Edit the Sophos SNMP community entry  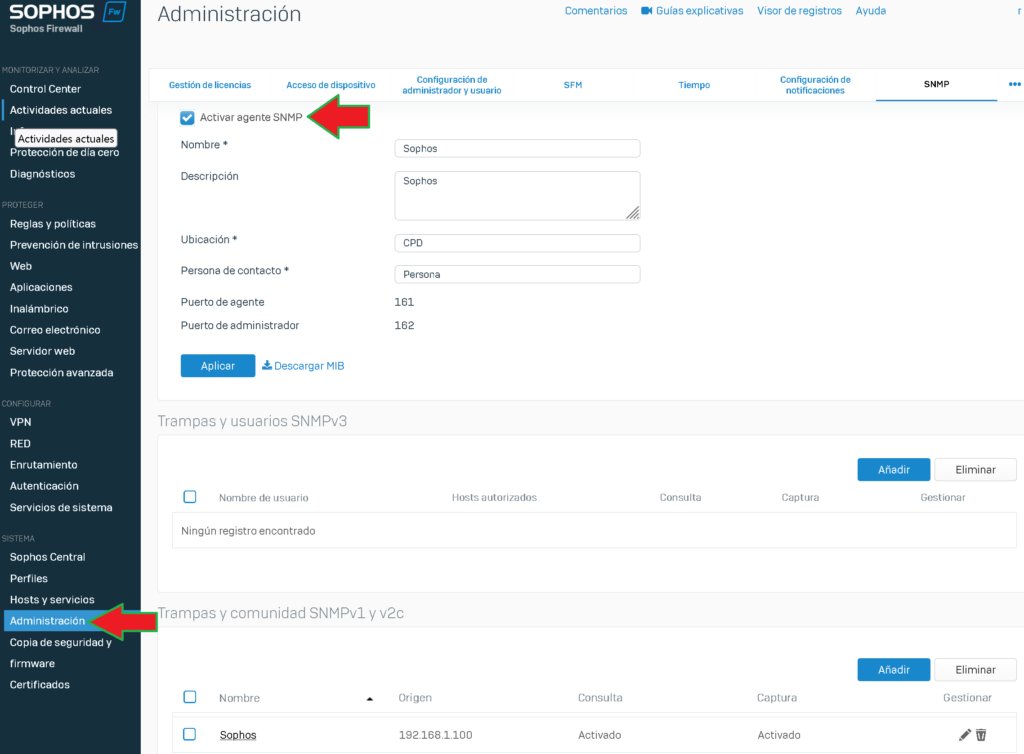963,734
